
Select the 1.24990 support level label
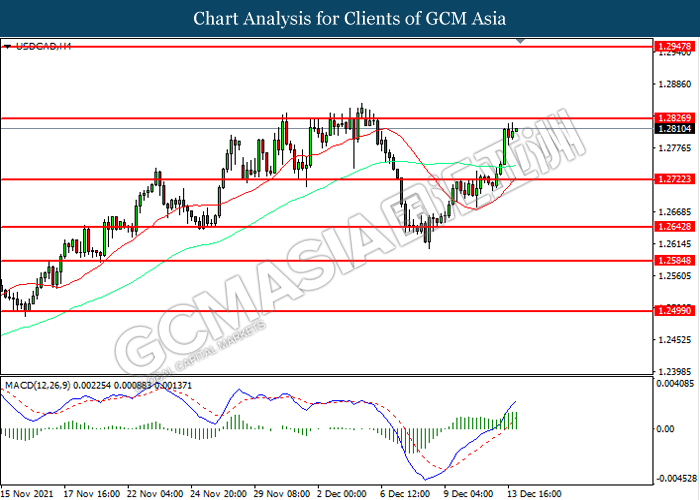point(675,310)
